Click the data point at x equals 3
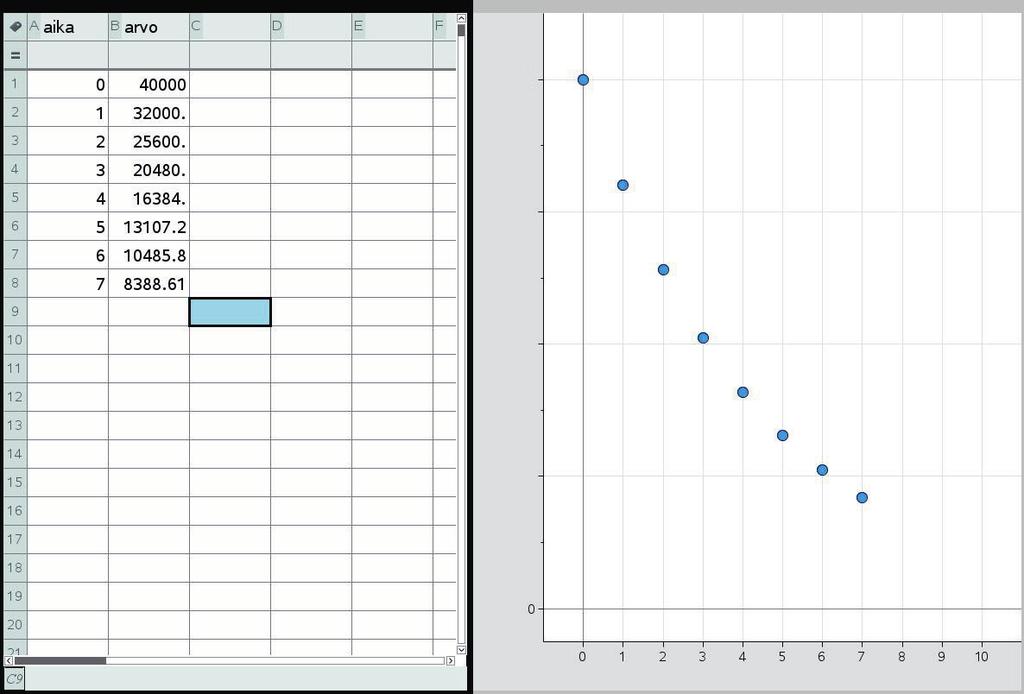The height and width of the screenshot is (694, 1024). point(703,338)
